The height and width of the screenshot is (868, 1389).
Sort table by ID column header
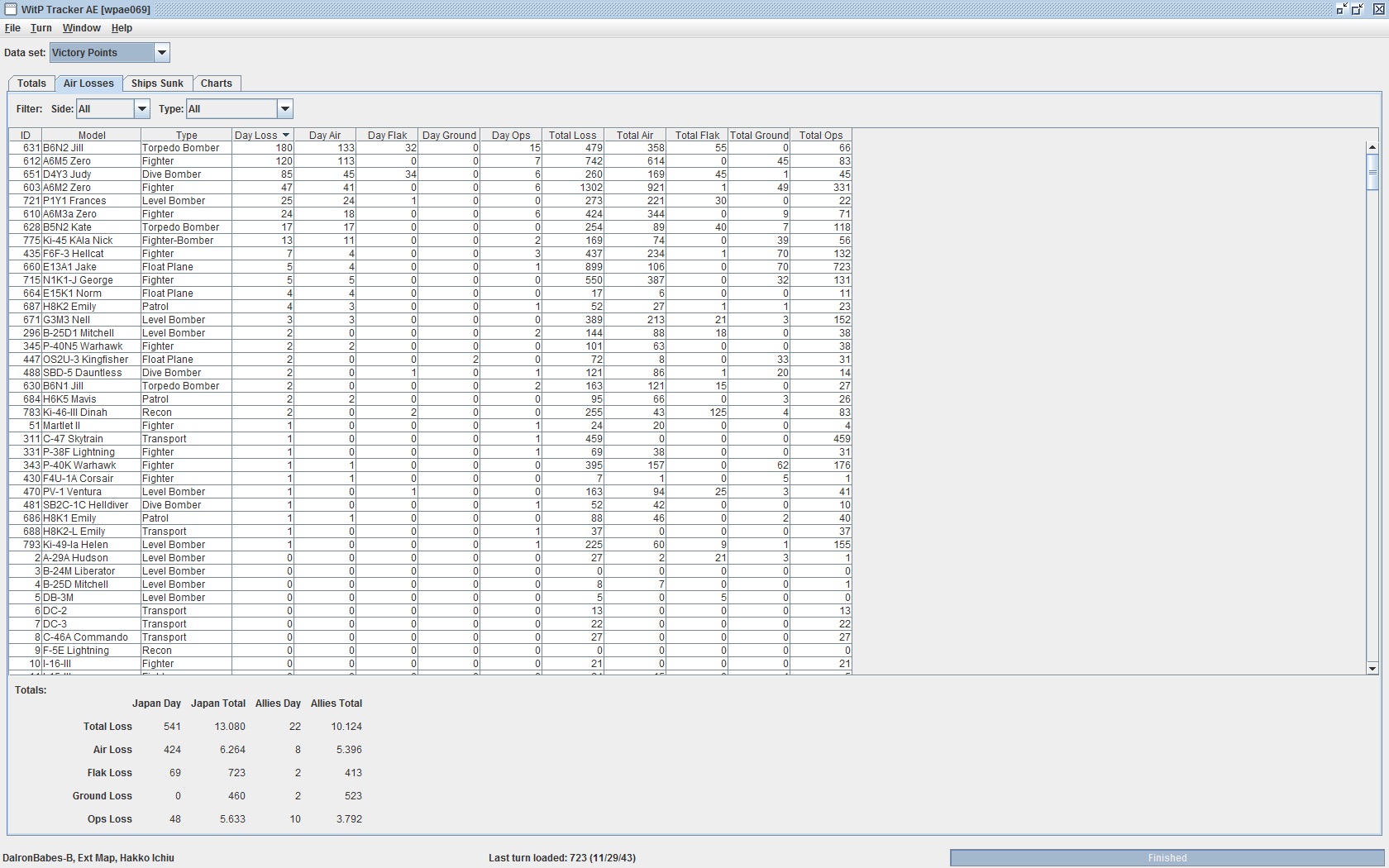coord(26,136)
